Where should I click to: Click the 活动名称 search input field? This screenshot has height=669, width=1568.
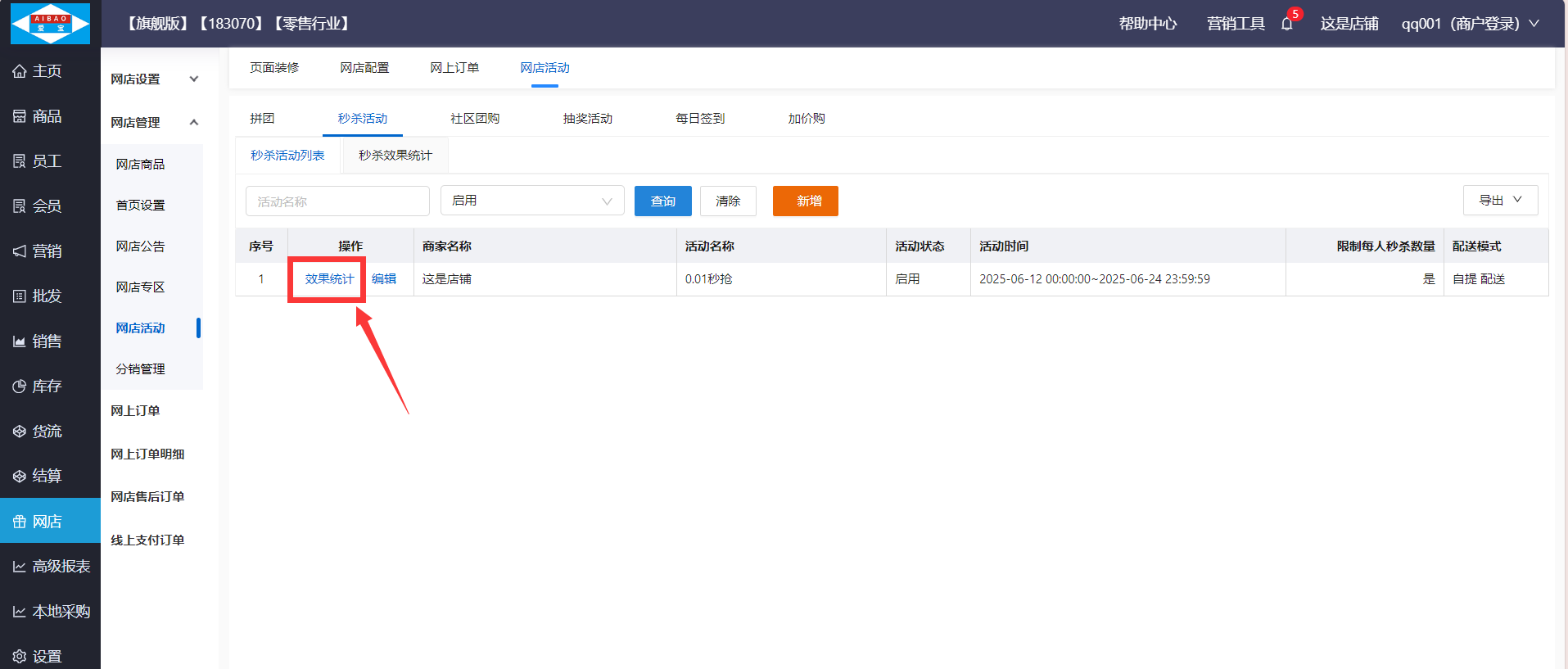click(337, 201)
